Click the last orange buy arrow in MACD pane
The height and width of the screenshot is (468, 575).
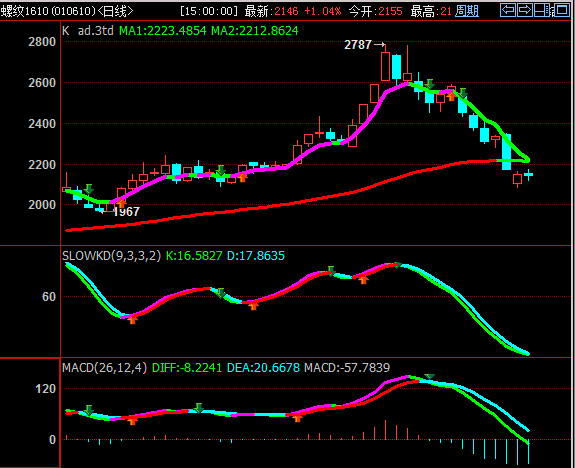pyautogui.click(x=297, y=417)
